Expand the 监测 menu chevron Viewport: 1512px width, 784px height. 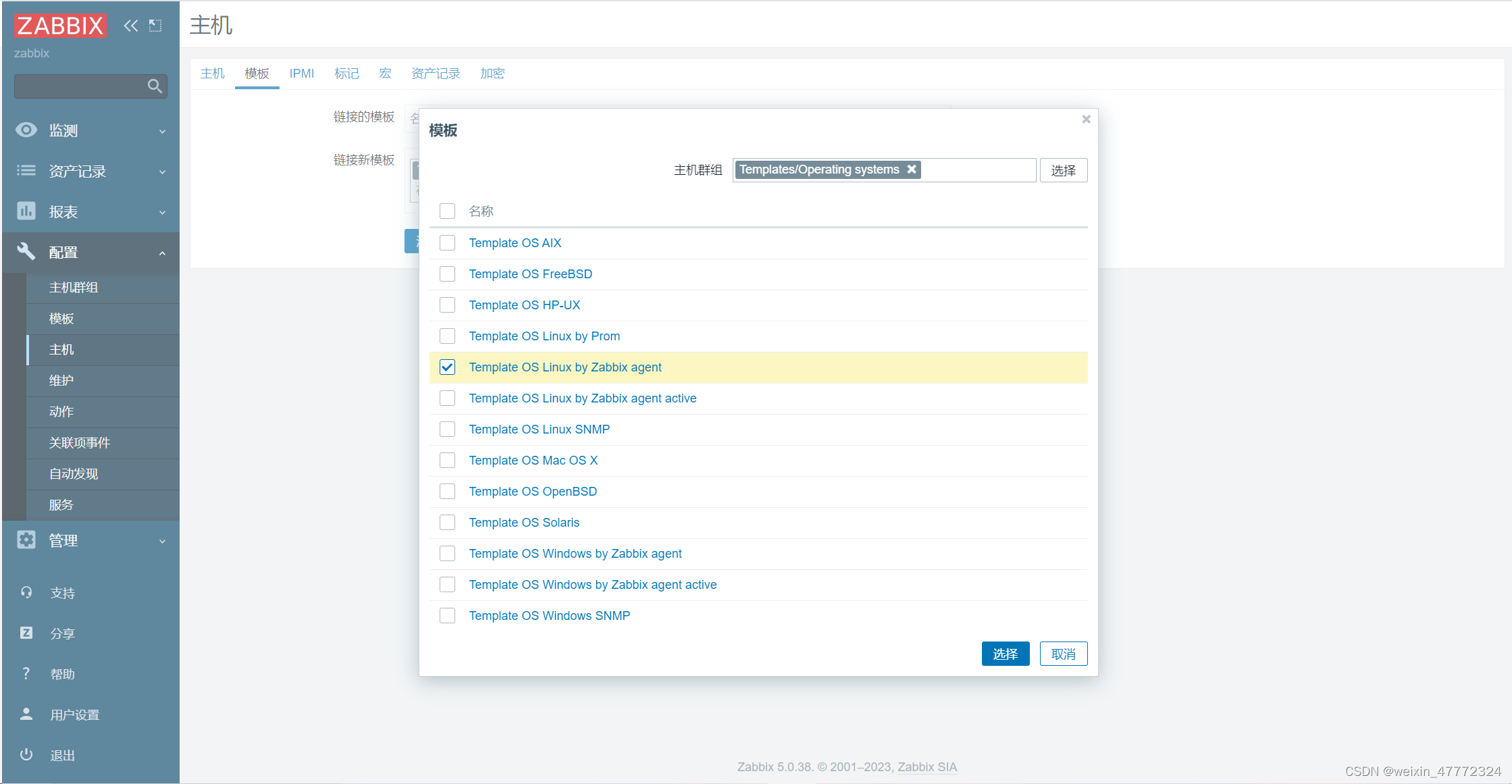162,130
